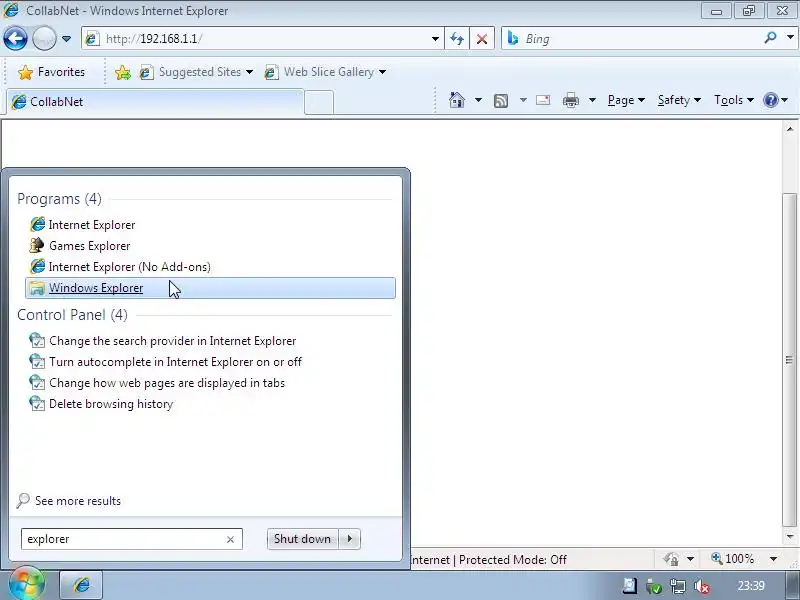The image size is (800, 600).
Task: Expand the Feeds dropdown arrow
Action: coord(523,100)
